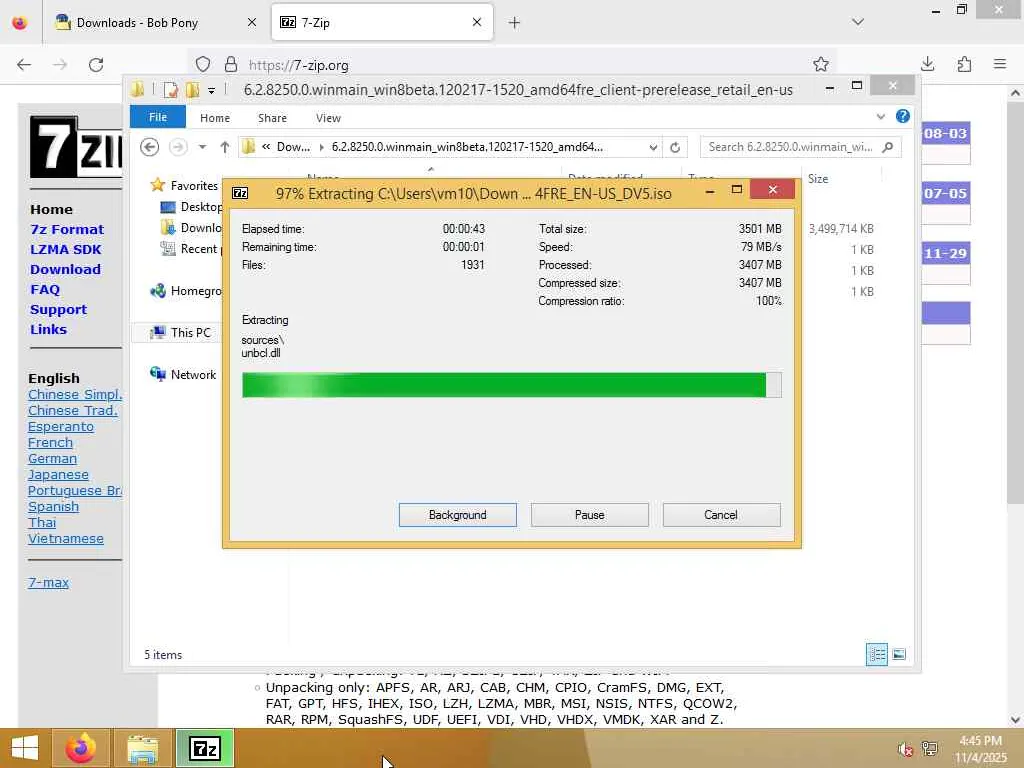Open the Links page link

(x=48, y=329)
